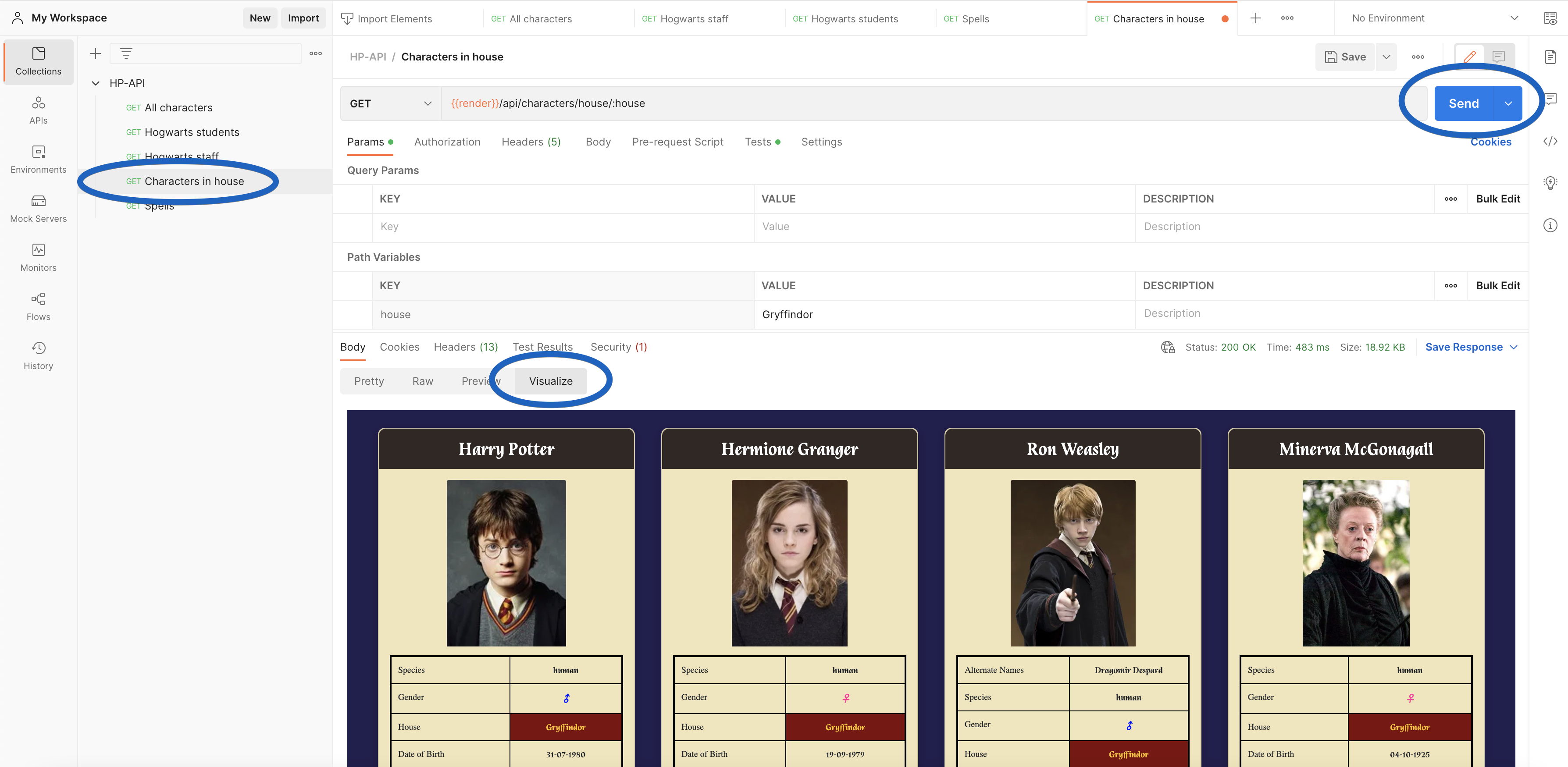Click the network globe icon beside Status
1568x767 pixels.
(x=1168, y=347)
